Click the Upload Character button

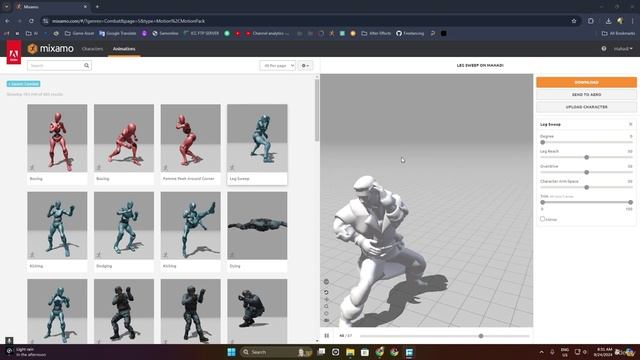(x=586, y=107)
